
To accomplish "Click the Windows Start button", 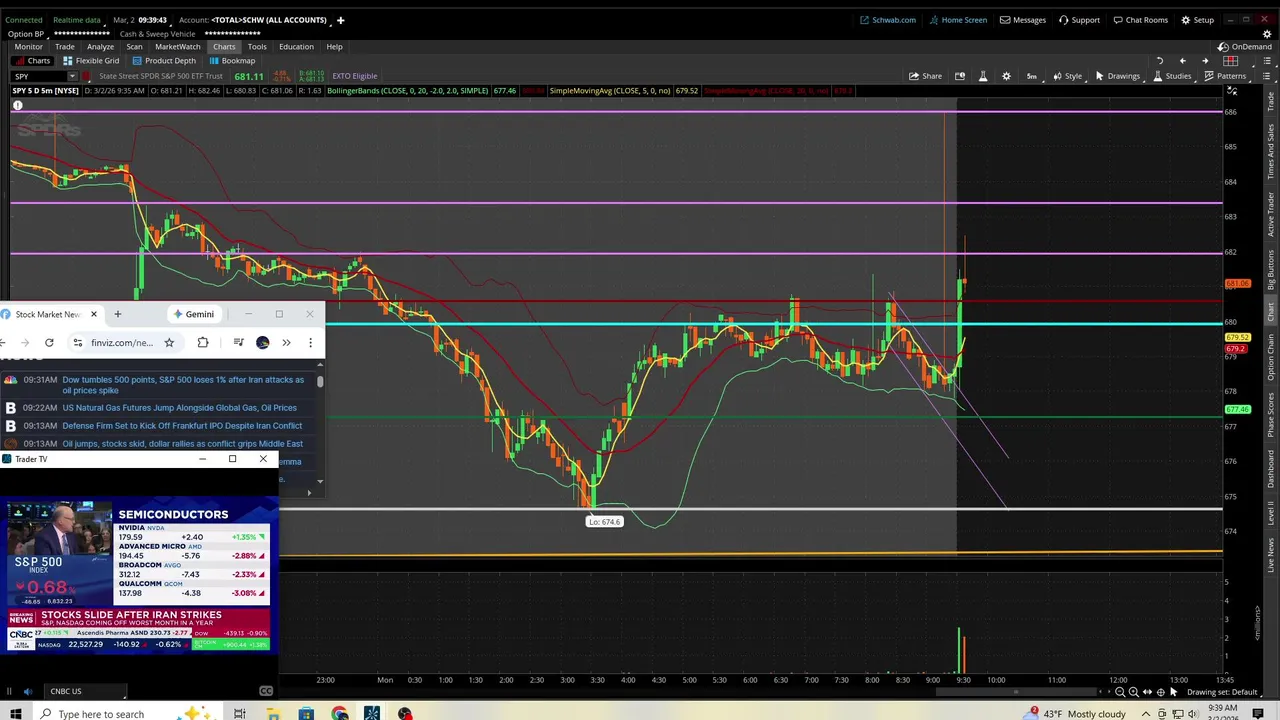I will coord(16,713).
